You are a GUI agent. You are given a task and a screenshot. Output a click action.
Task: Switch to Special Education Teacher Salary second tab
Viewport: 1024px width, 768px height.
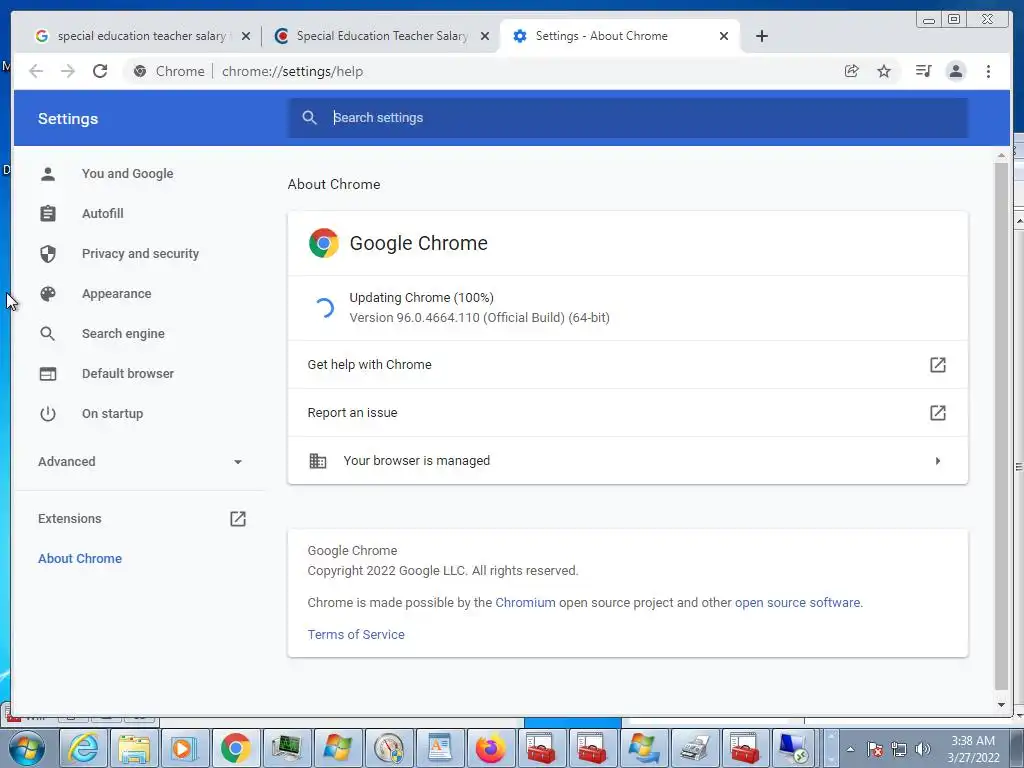click(381, 36)
